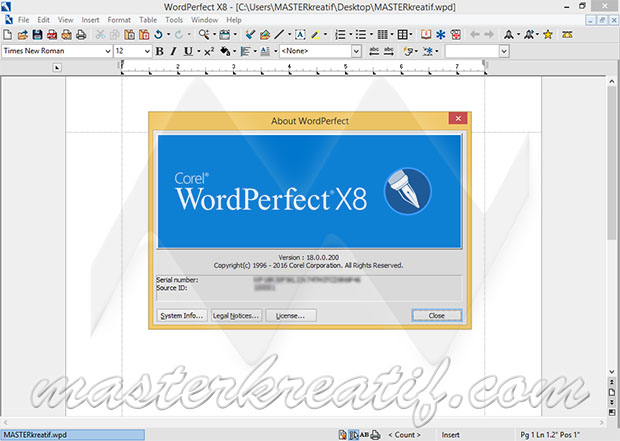Screen dimensions: 620x441
Task: Open the empty combo box at toolbar end
Action: point(504,51)
